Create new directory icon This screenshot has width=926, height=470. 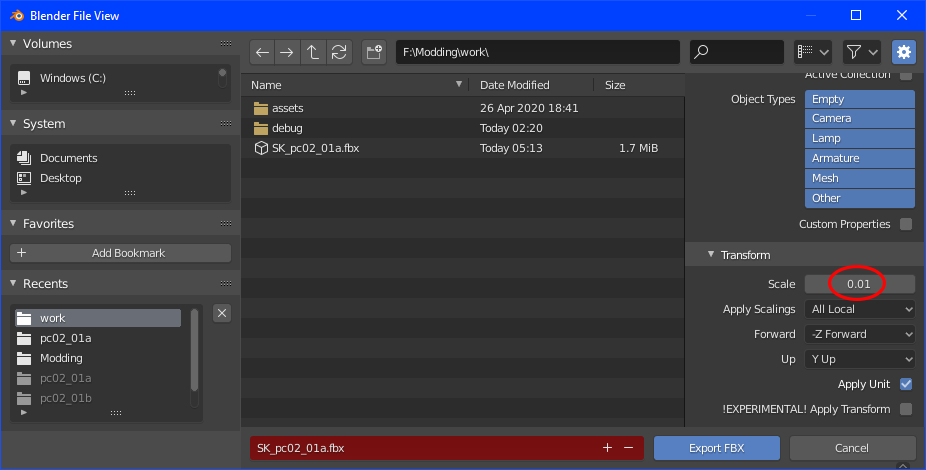[x=374, y=52]
